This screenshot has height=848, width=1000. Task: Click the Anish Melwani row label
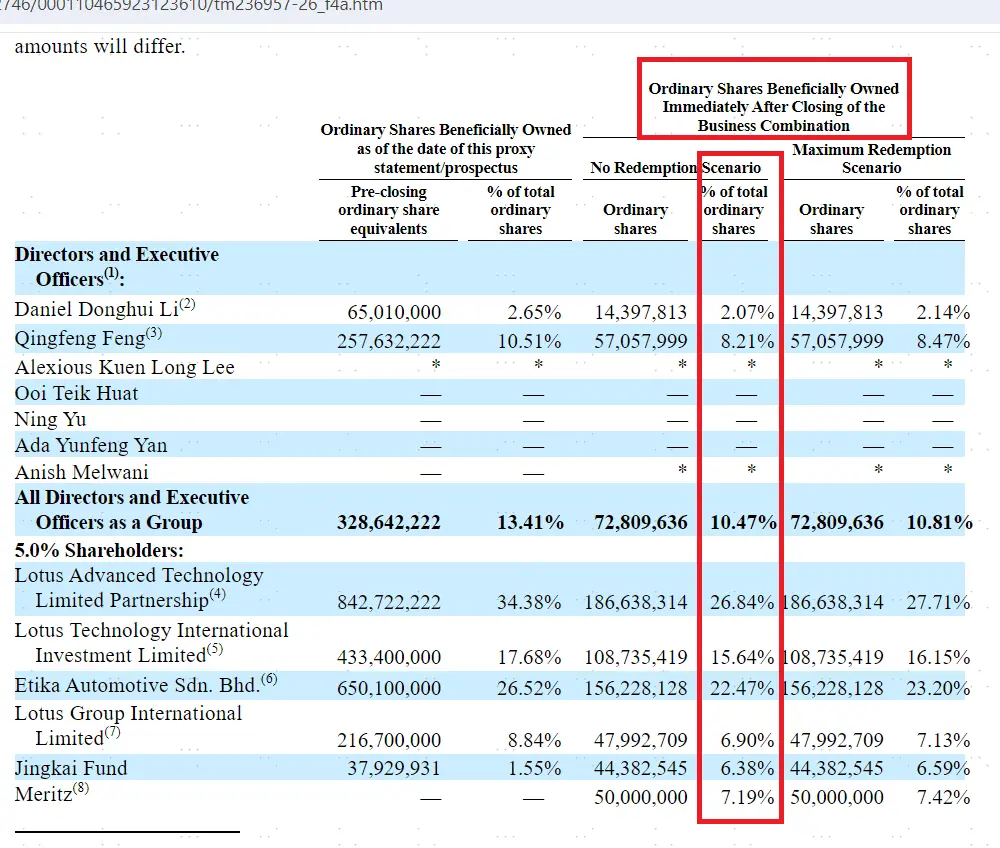[x=82, y=471]
